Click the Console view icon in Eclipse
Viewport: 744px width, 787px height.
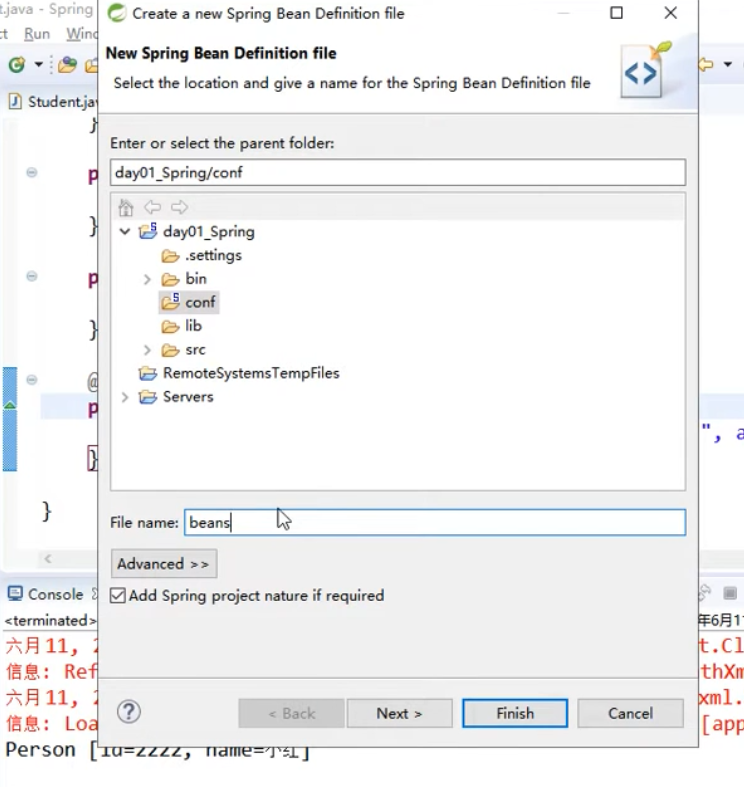[15, 594]
